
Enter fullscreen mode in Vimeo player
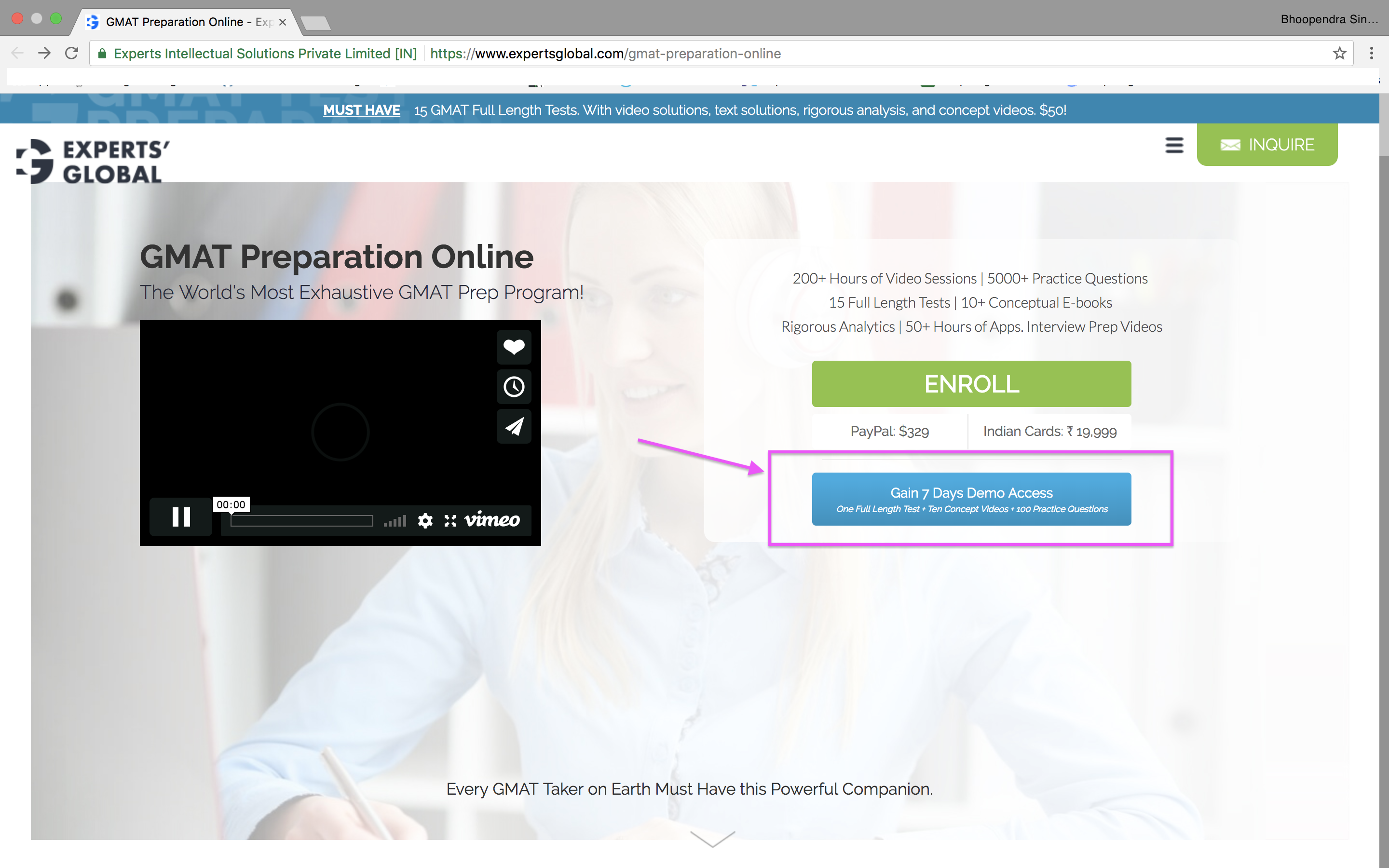tap(450, 521)
